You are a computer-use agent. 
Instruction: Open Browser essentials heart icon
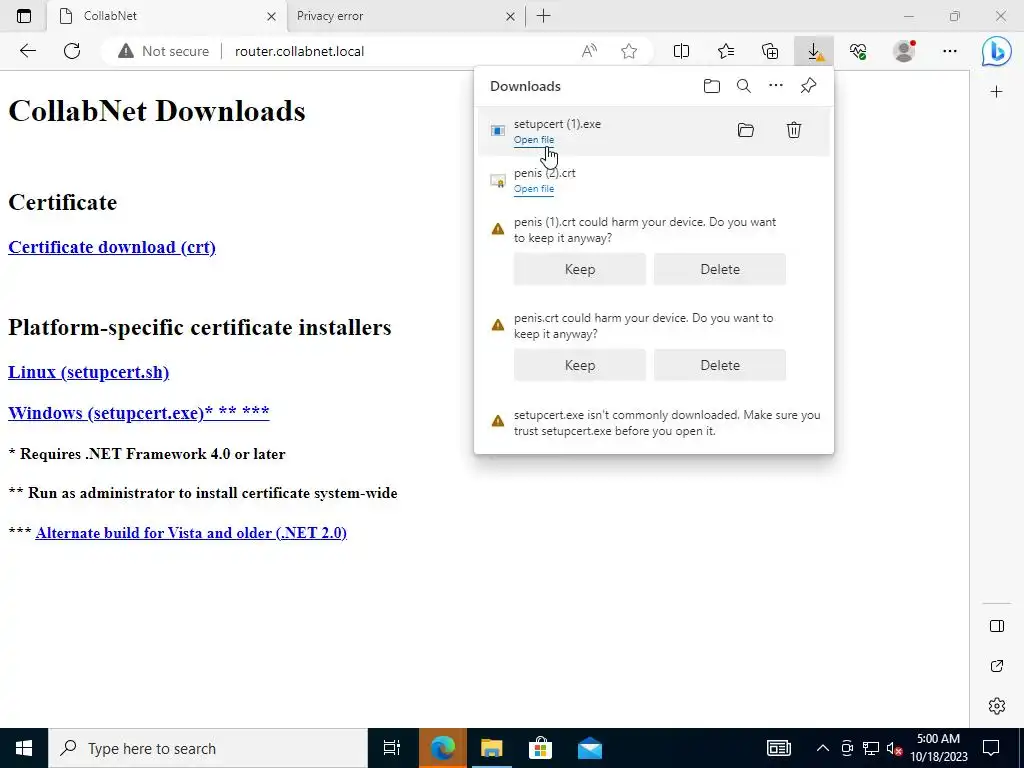click(x=858, y=51)
